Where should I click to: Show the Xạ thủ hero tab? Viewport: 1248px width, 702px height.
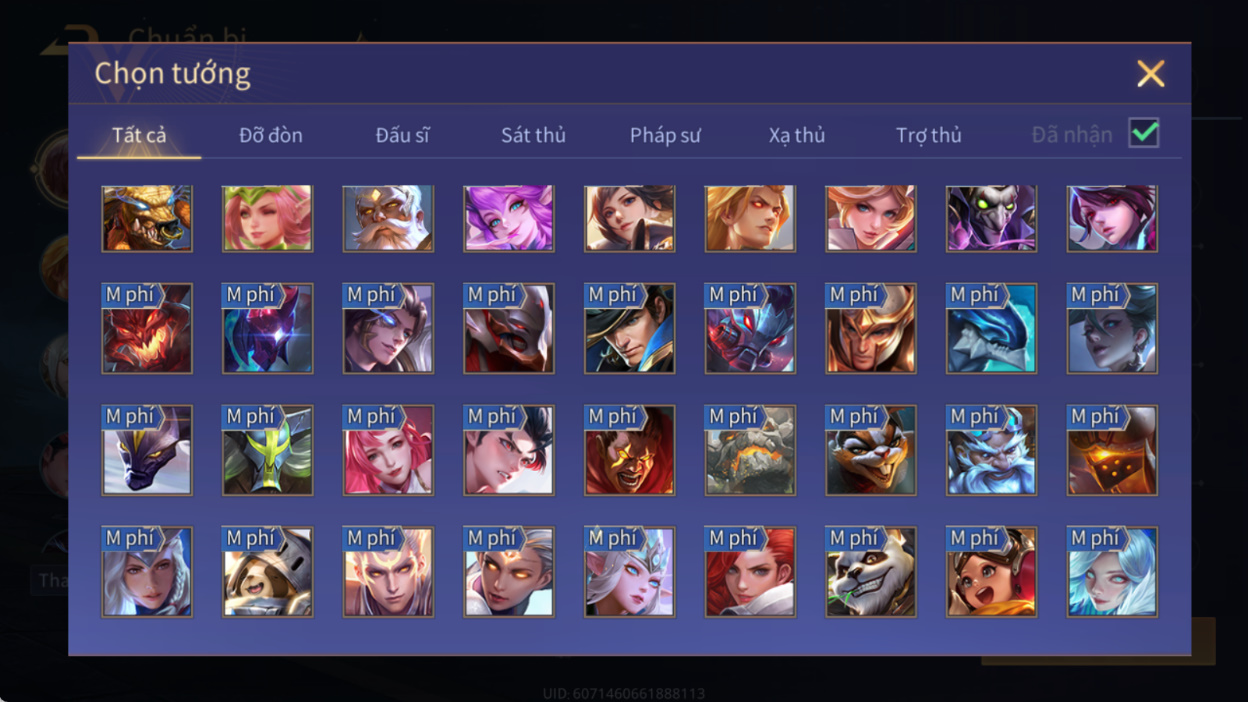point(797,135)
